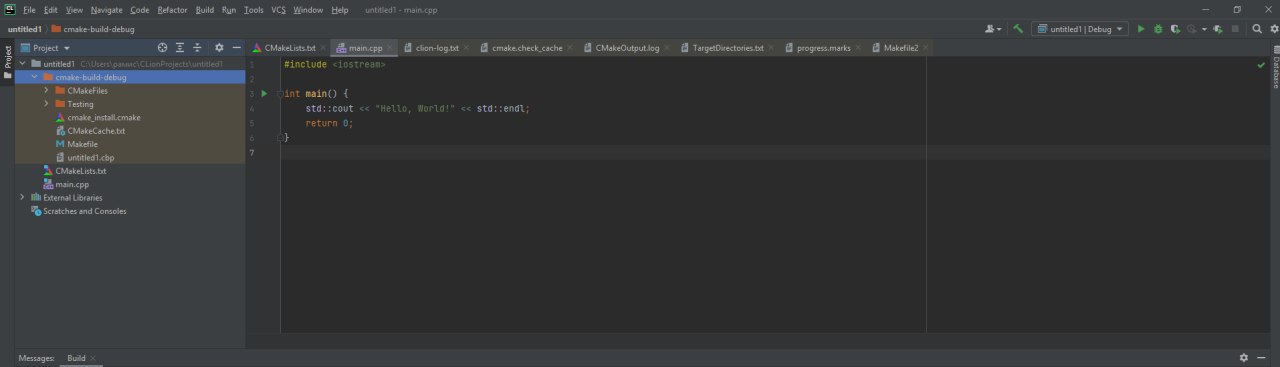
Task: Open Build panel settings gear at bottom
Action: click(1244, 357)
